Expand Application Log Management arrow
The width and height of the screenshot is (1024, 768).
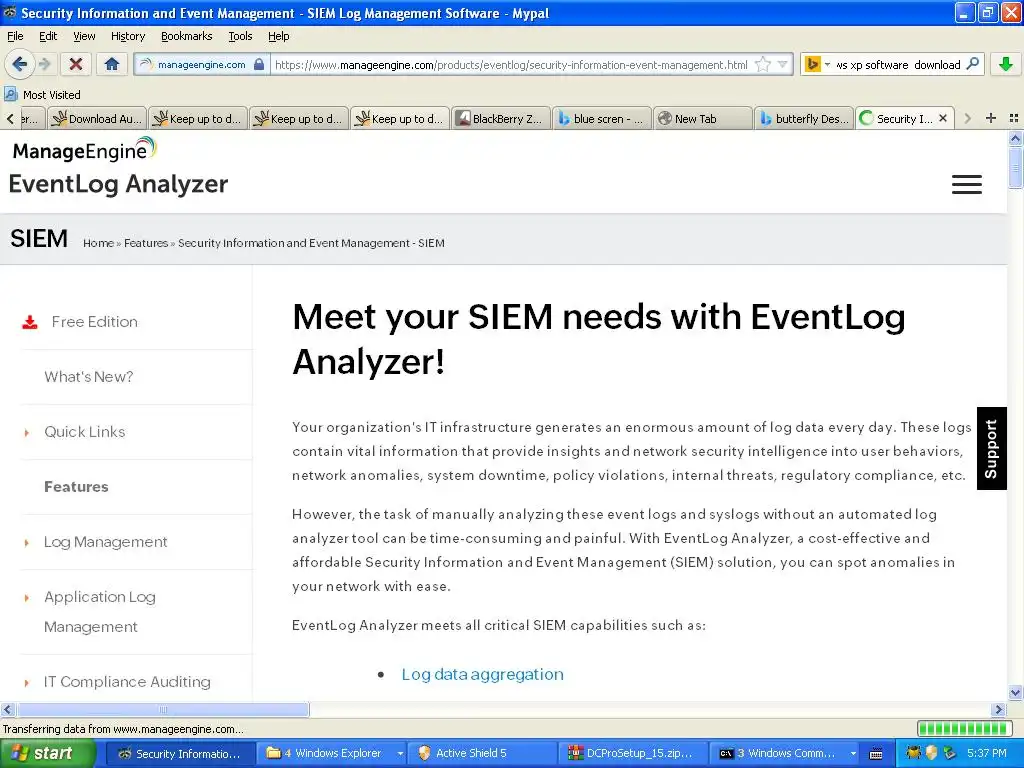pyautogui.click(x=27, y=598)
